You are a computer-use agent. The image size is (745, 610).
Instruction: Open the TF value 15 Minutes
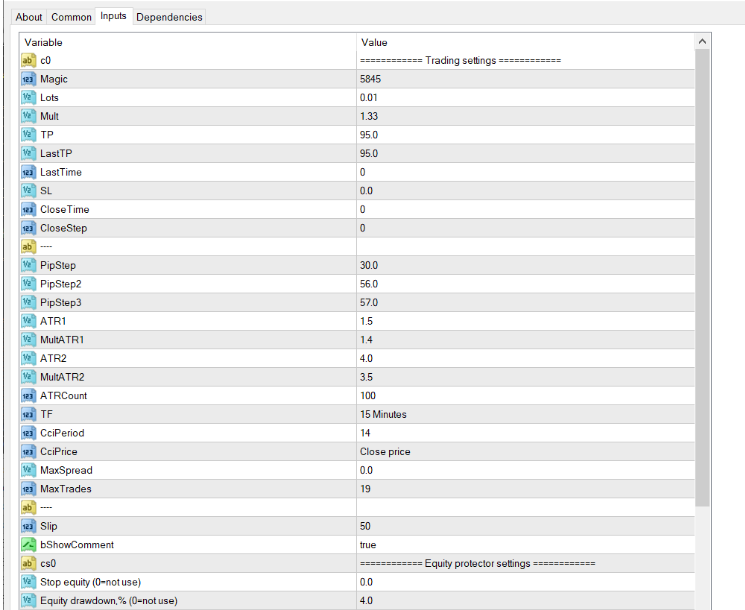tap(525, 414)
